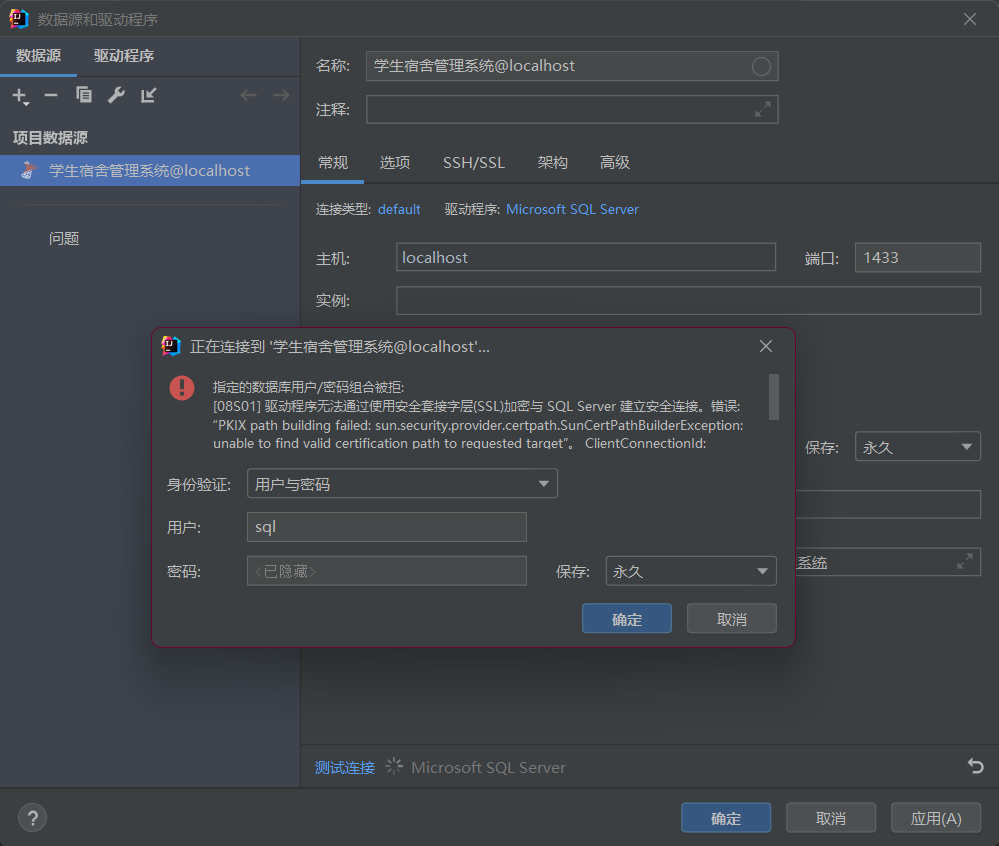Cancel the connection dialog with 取消

coord(731,619)
